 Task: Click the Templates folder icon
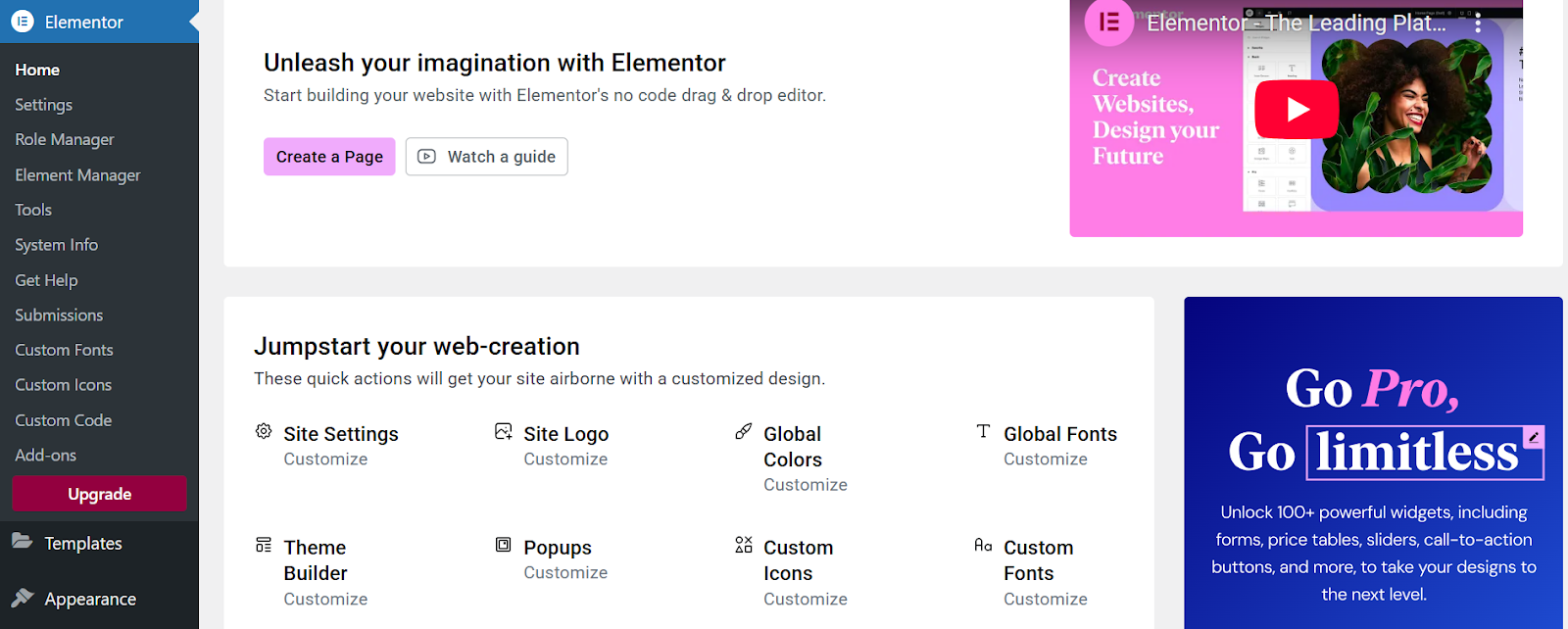pyautogui.click(x=23, y=541)
